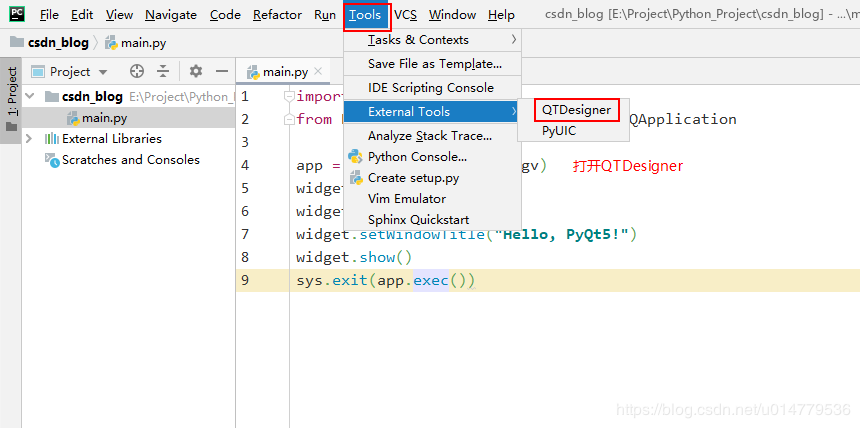Viewport: 860px width, 428px height.
Task: Select External Tools menu entry
Action: point(432,112)
